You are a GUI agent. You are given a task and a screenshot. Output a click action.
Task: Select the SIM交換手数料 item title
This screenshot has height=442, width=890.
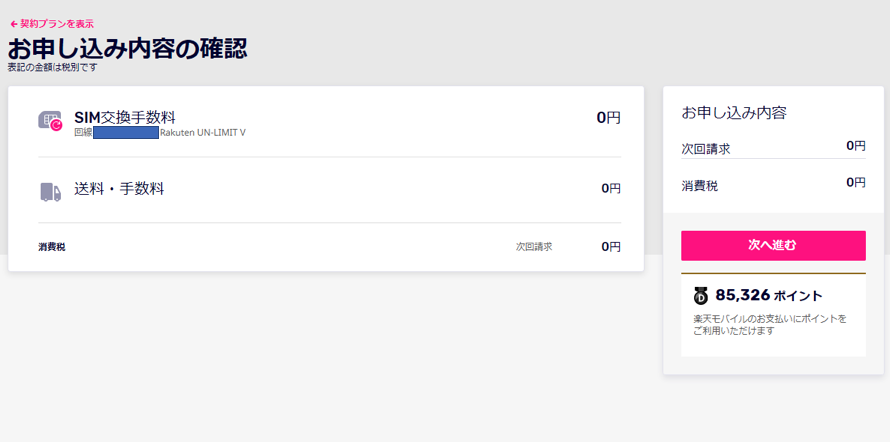click(125, 117)
